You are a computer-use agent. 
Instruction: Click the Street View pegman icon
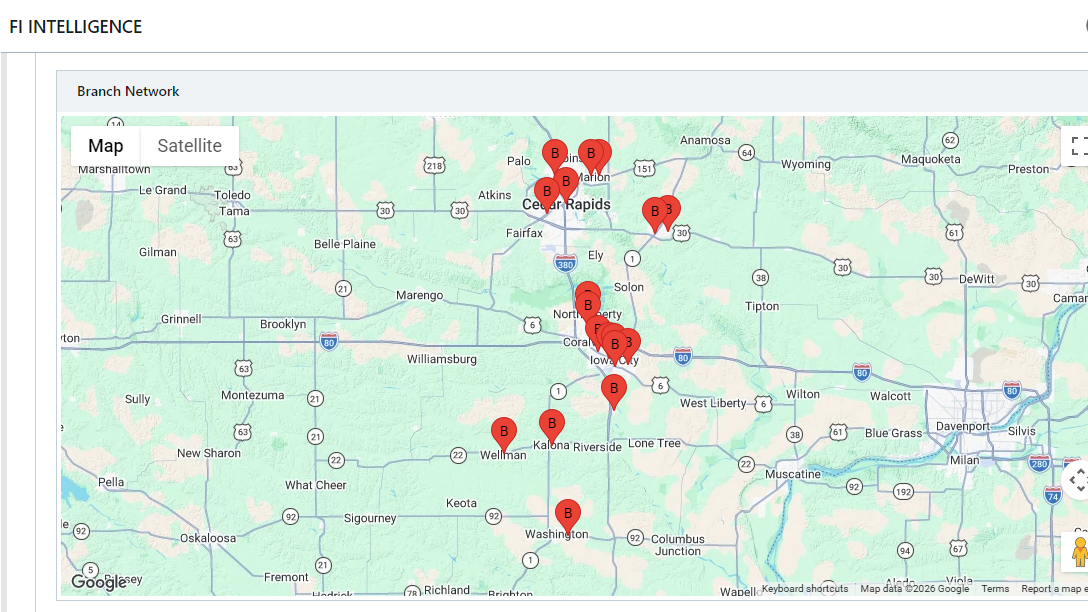pyautogui.click(x=1079, y=552)
